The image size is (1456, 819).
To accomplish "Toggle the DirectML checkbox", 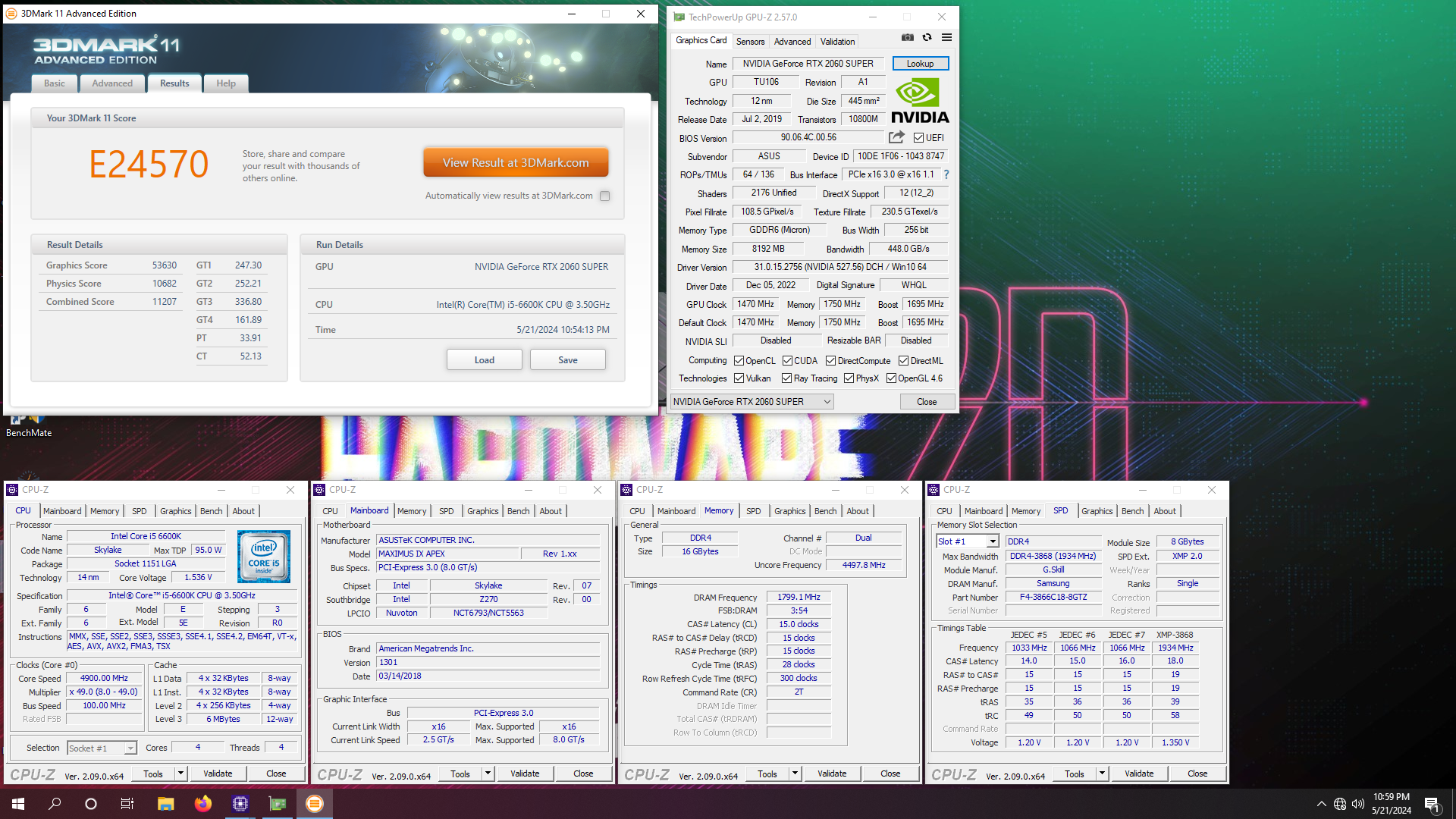I will click(x=903, y=361).
